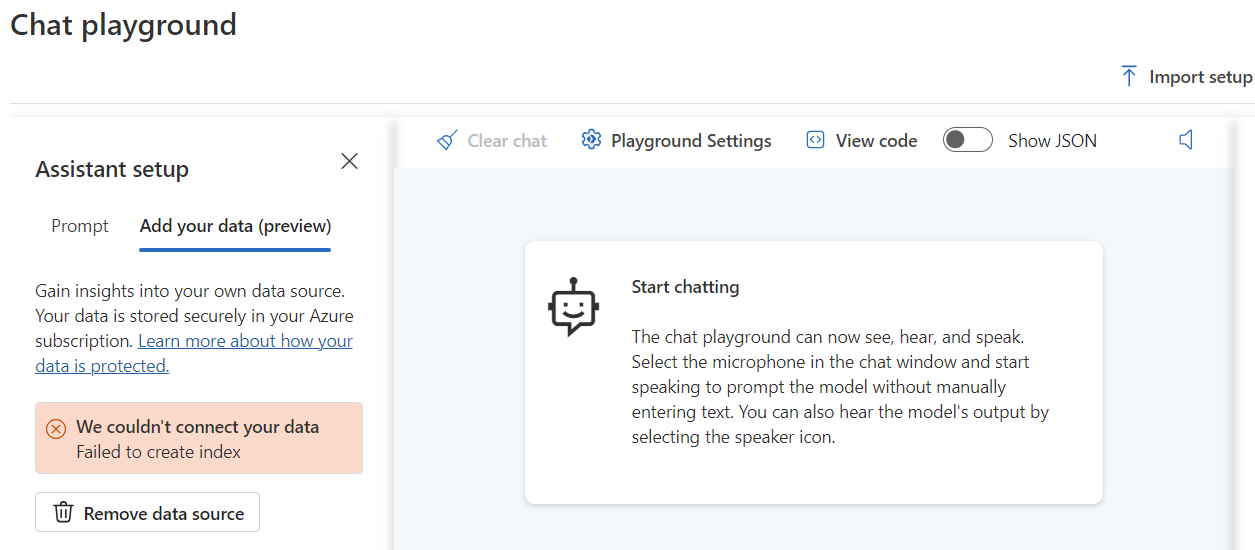
Task: Click the Import setup button
Action: 1186,77
